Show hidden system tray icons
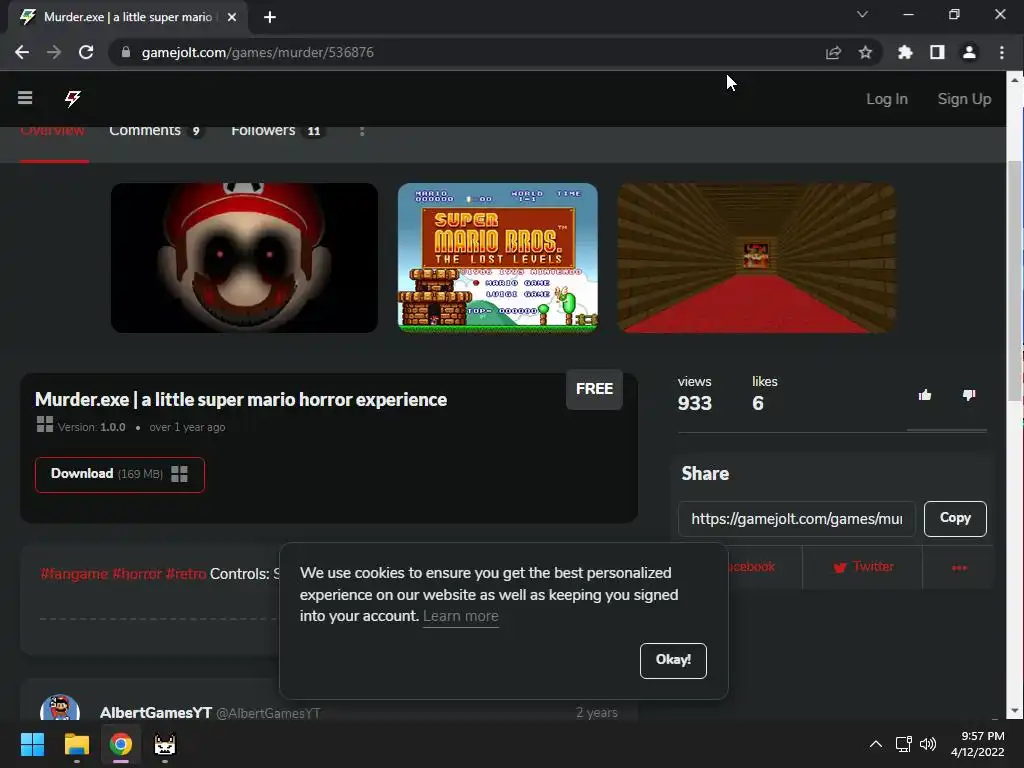This screenshot has height=768, width=1024. (876, 744)
